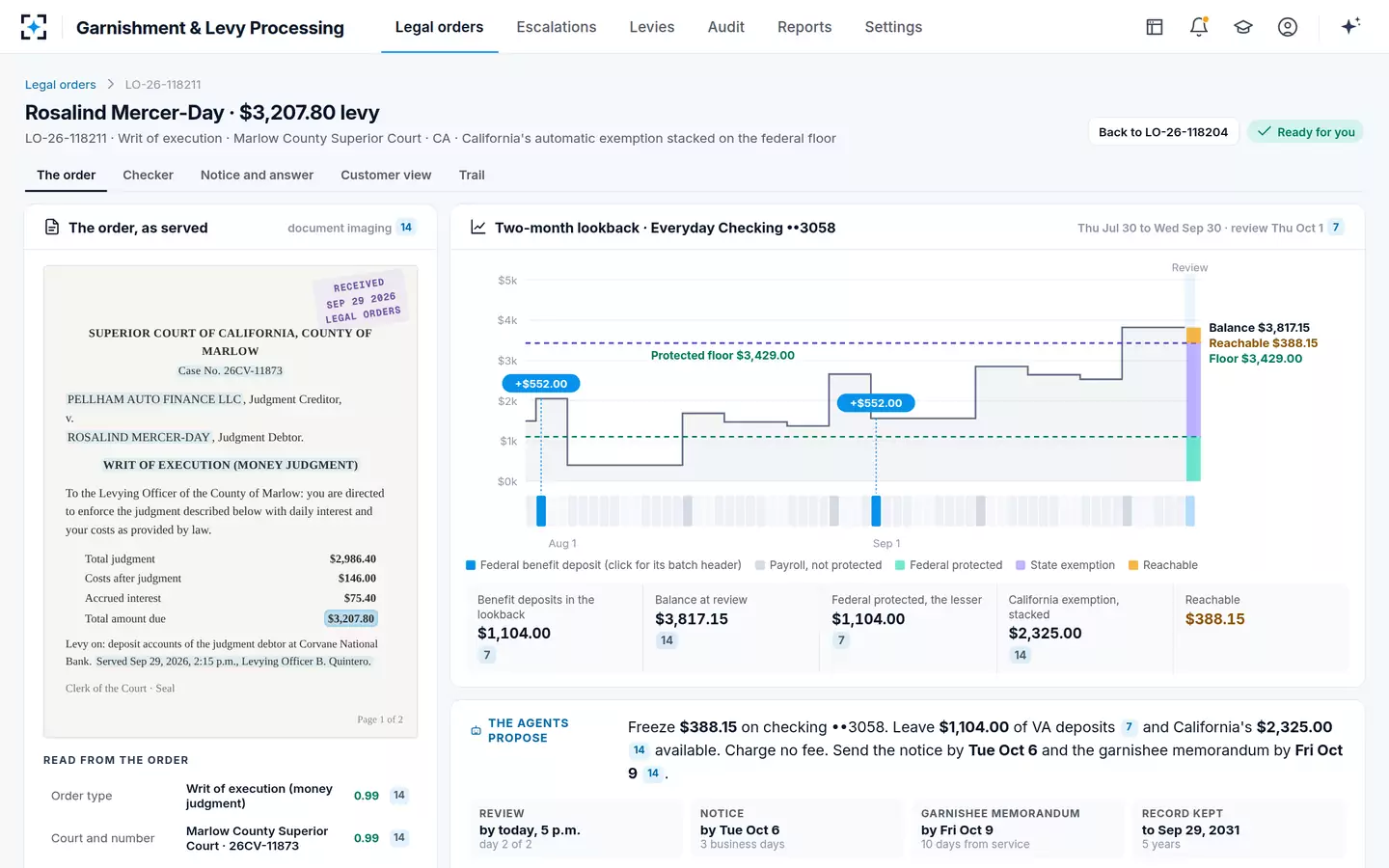Open the notifications bell

pos(1199,27)
